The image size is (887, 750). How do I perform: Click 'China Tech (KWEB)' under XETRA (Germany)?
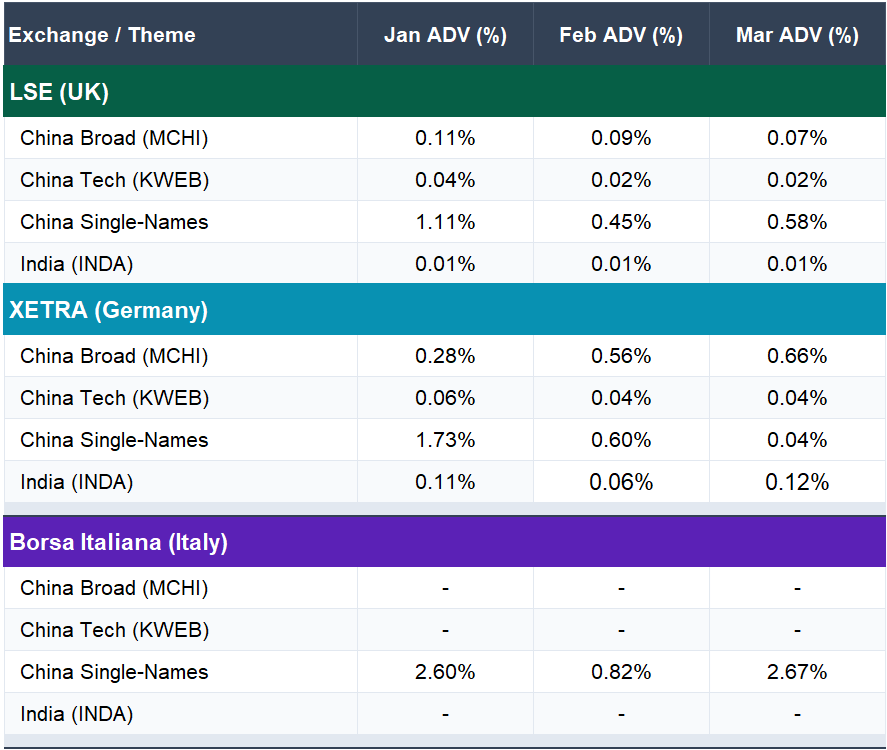(x=115, y=398)
